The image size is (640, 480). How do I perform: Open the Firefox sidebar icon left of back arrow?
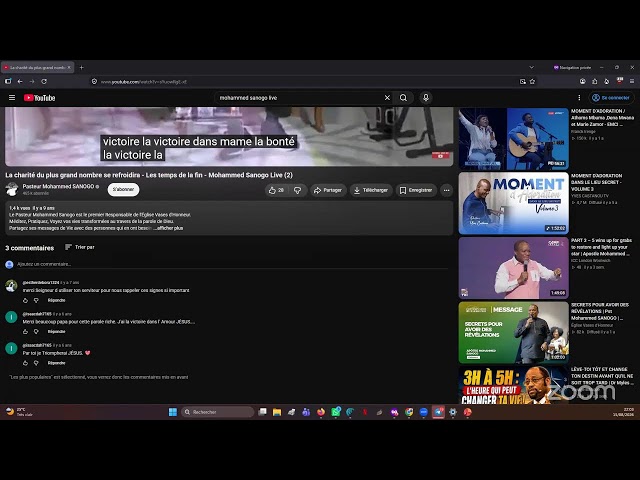(8, 81)
